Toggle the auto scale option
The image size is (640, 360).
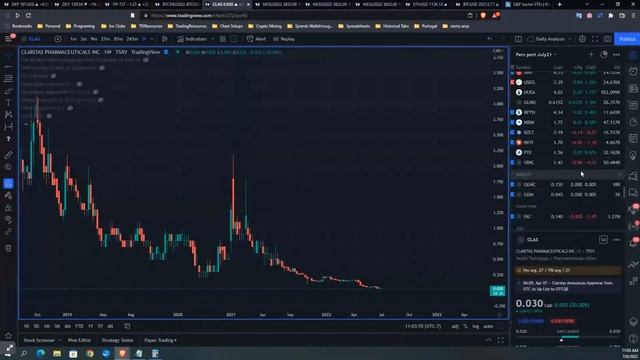[488, 326]
